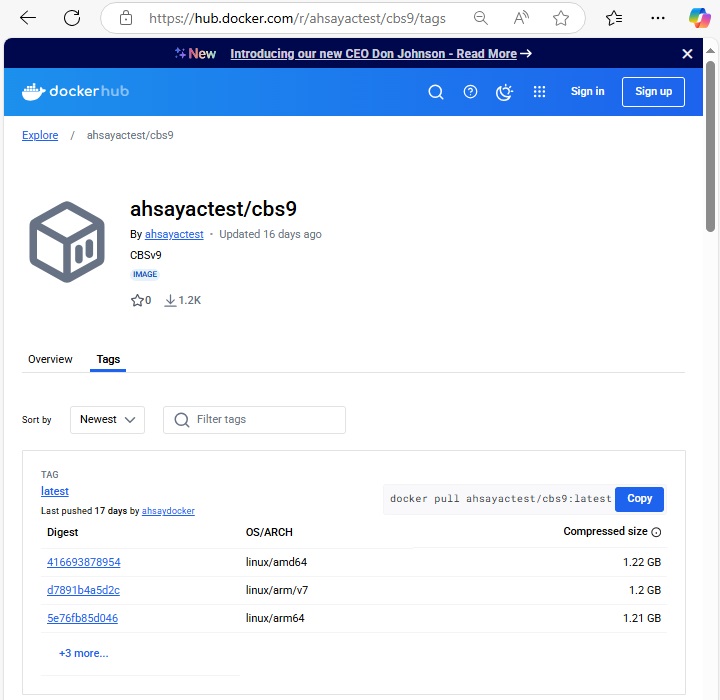This screenshot has height=700, width=720.
Task: Open the browser Settings and more menu
Action: coord(658,18)
